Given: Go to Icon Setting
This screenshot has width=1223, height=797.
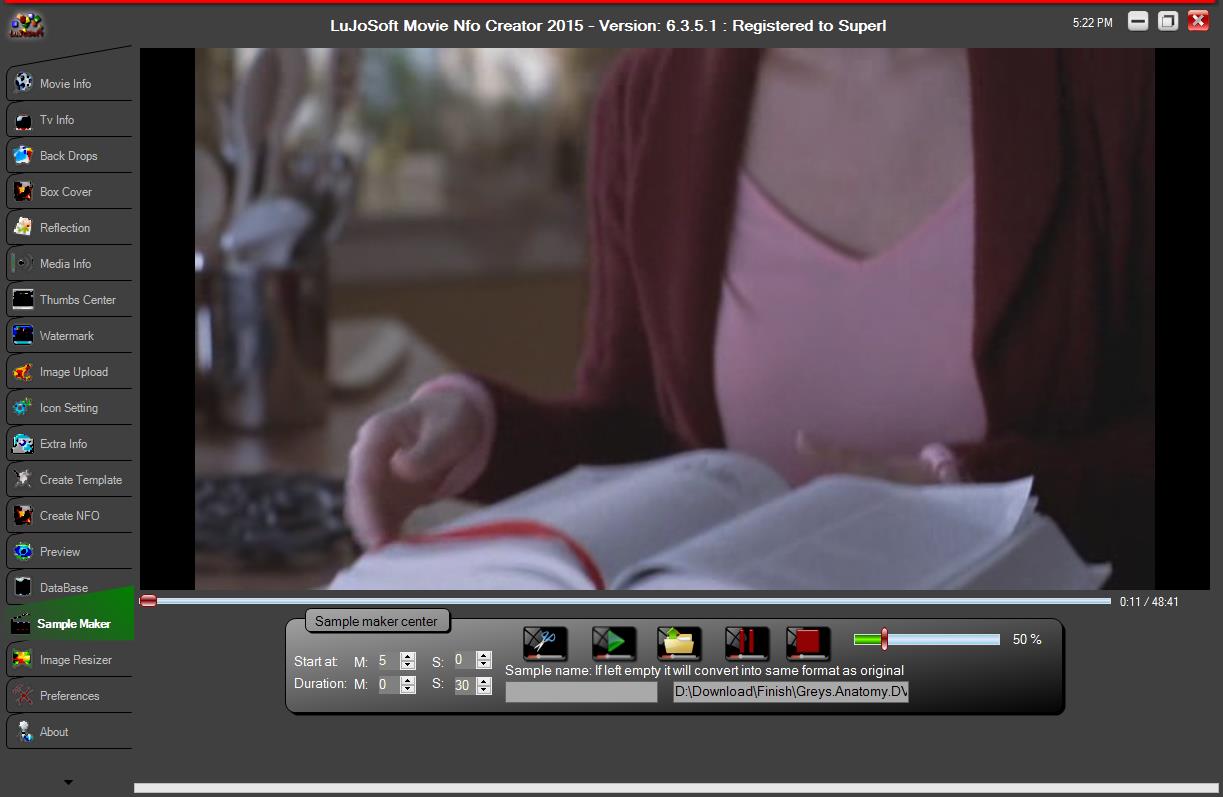Looking at the screenshot, I should point(68,408).
